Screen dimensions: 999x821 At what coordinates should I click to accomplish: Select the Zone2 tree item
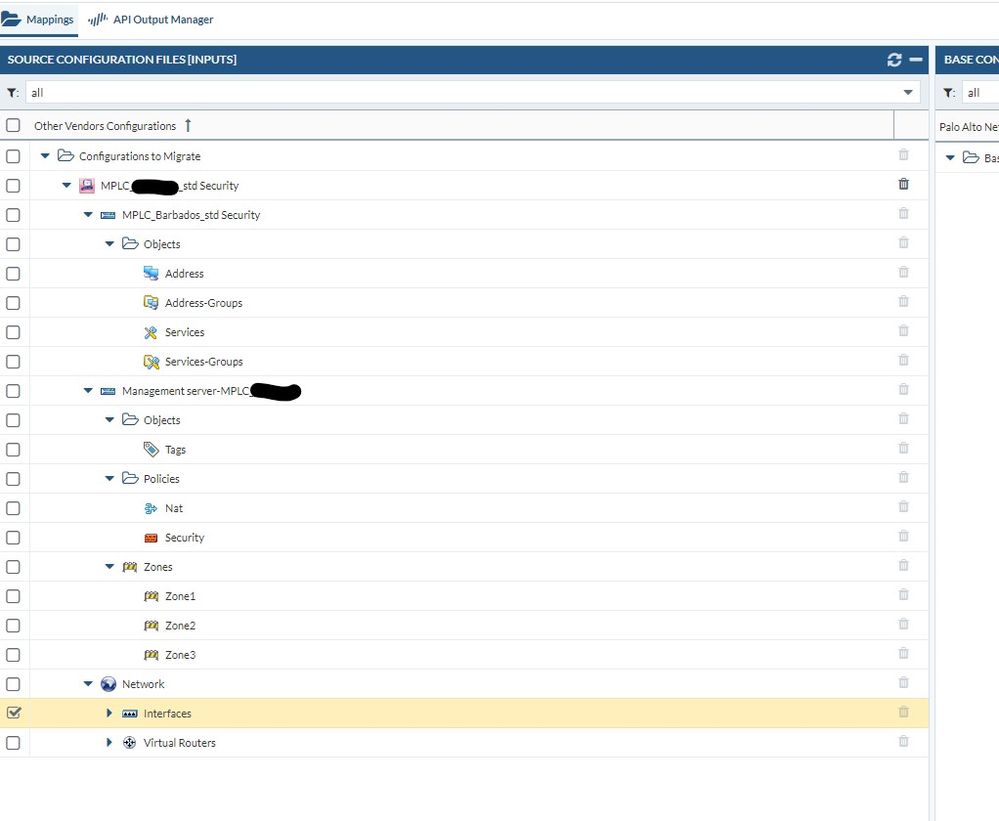coord(180,625)
